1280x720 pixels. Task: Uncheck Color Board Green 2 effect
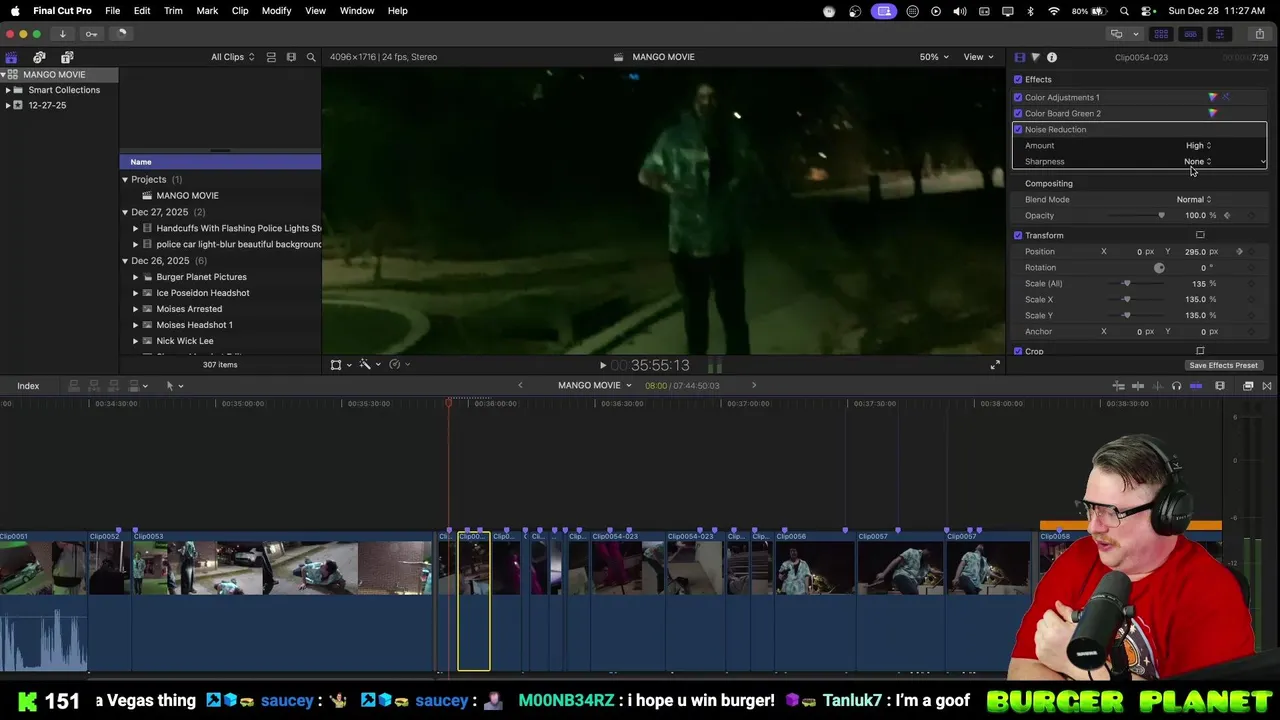point(1018,113)
